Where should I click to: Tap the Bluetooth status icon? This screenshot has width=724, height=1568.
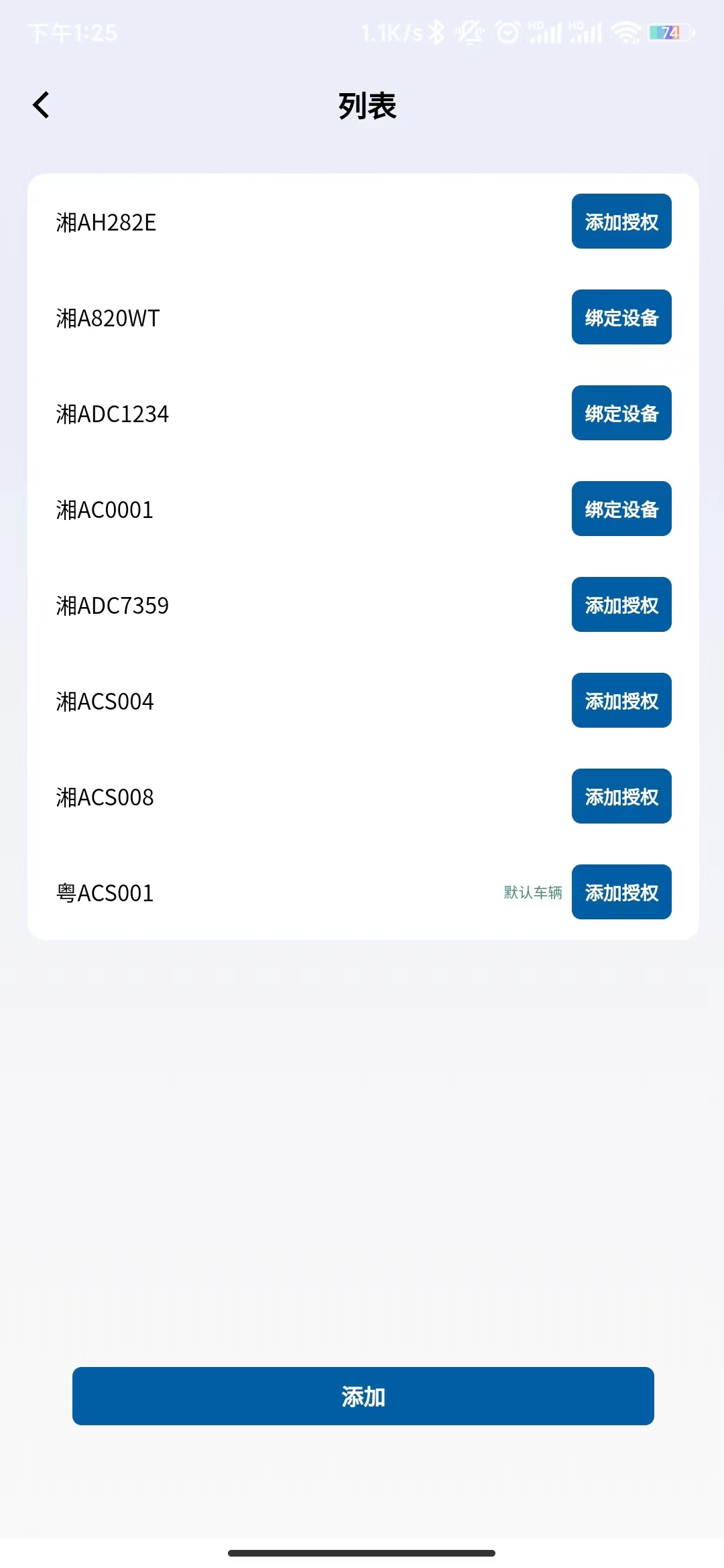tap(436, 32)
